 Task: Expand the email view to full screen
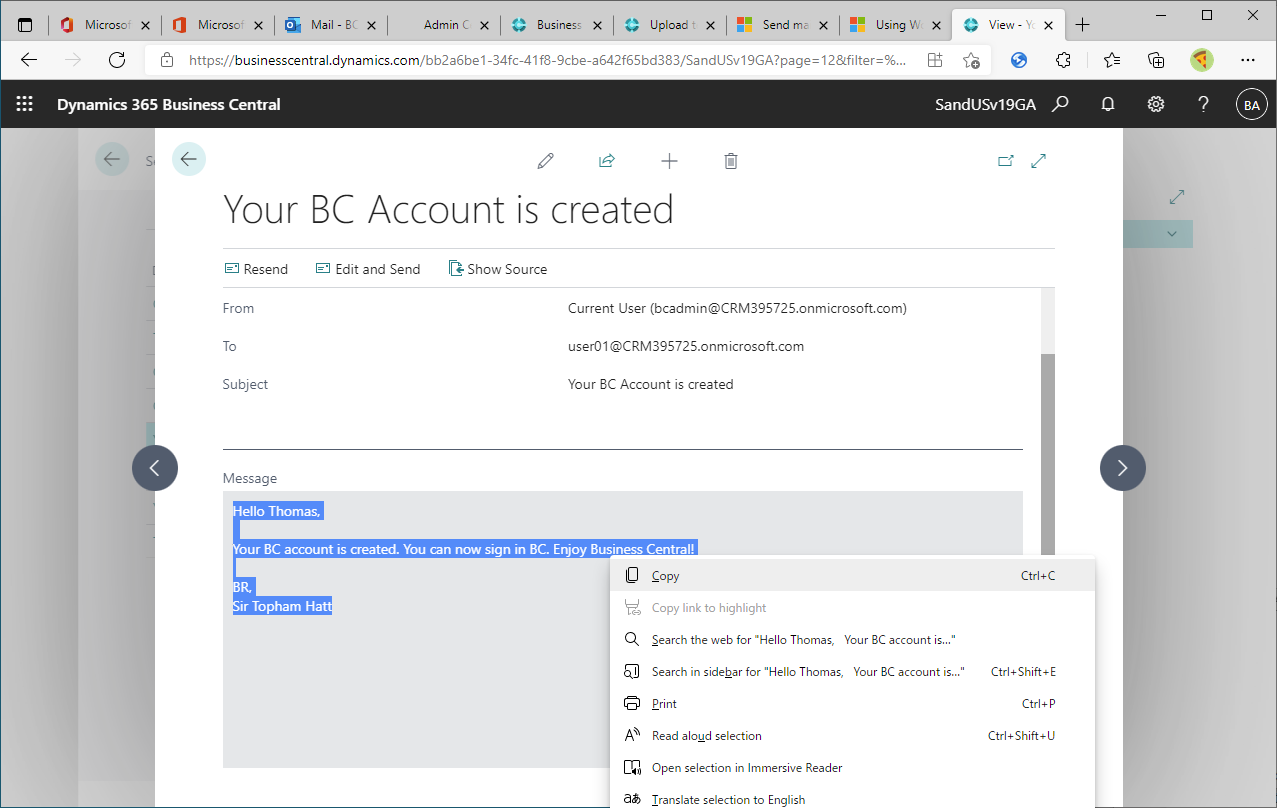pyautogui.click(x=1038, y=160)
